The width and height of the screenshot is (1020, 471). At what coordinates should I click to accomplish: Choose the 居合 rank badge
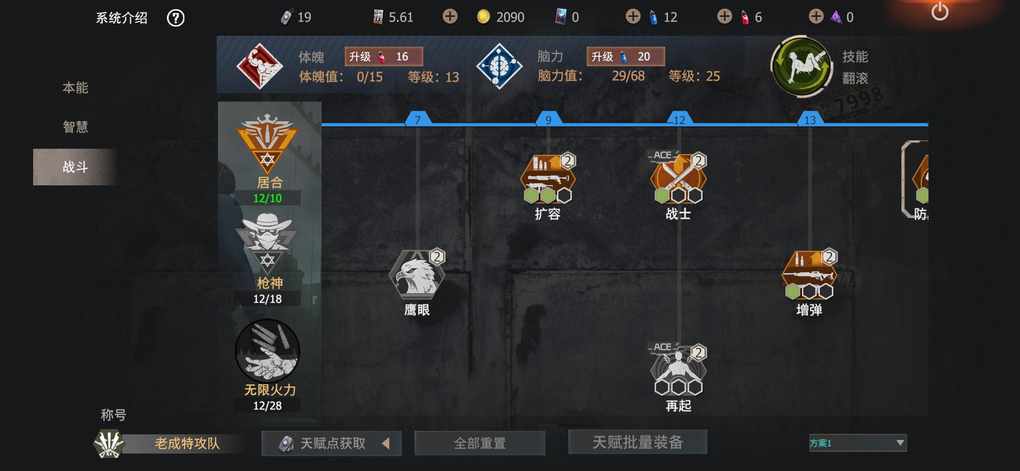267,144
